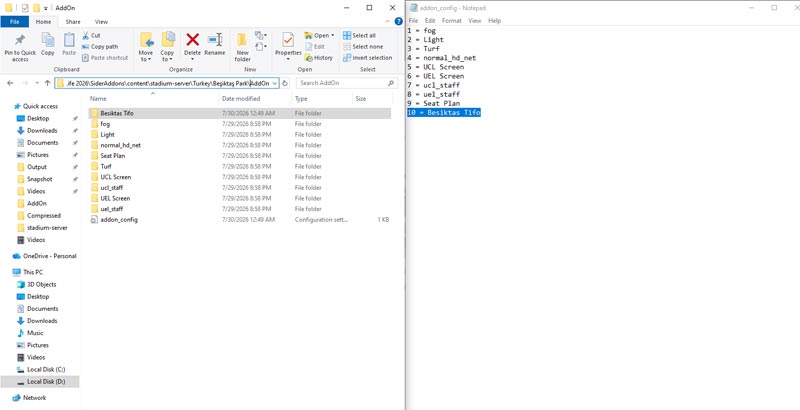Click Select all in ribbon
Image resolution: width=800 pixels, height=410 pixels.
coord(360,35)
